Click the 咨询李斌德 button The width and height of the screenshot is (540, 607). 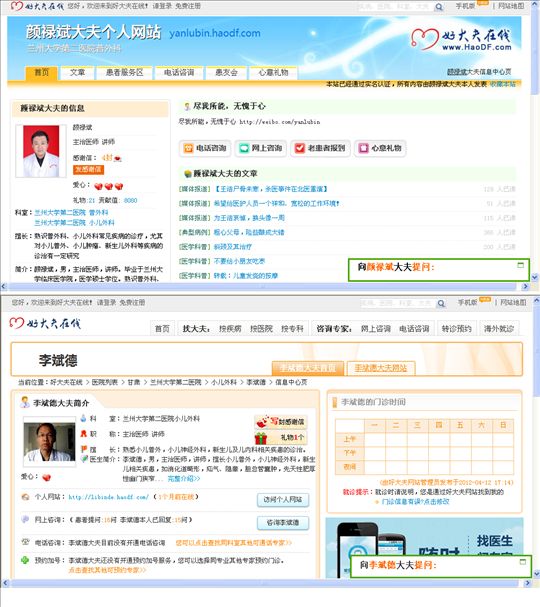pos(283,523)
